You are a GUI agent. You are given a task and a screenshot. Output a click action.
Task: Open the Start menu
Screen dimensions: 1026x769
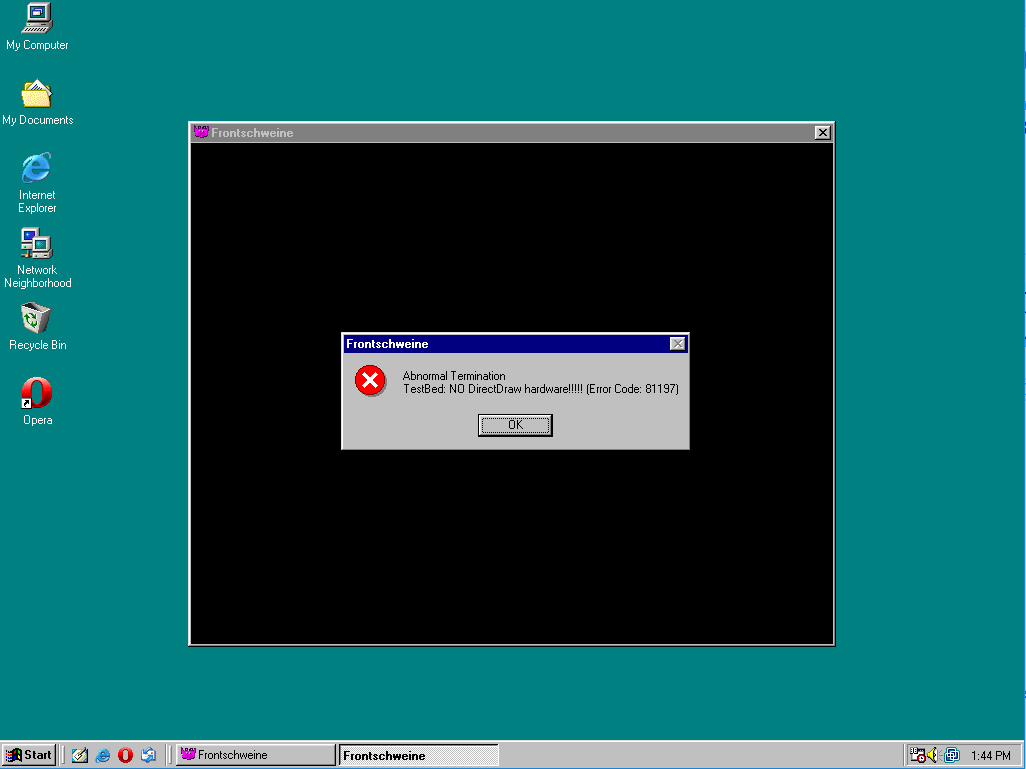click(27, 755)
